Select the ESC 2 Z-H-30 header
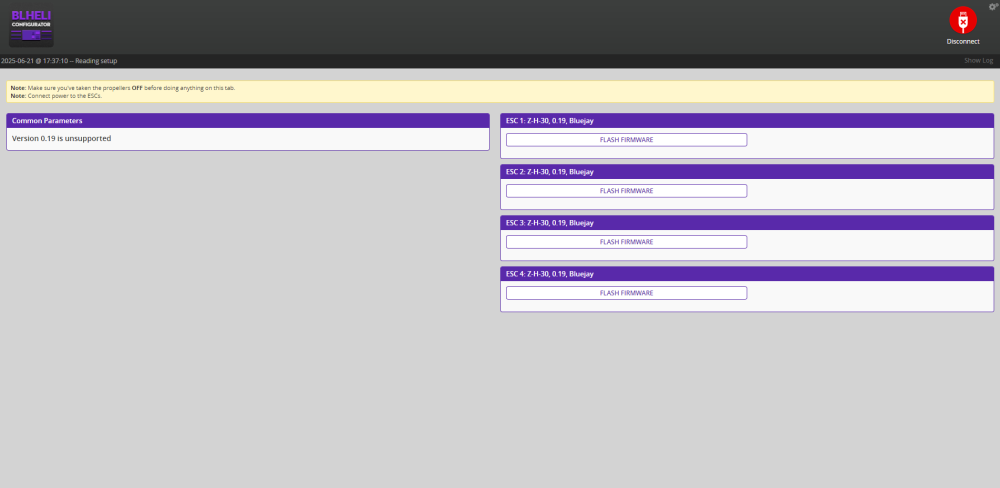Viewport: 1000px width, 488px height. click(x=549, y=172)
